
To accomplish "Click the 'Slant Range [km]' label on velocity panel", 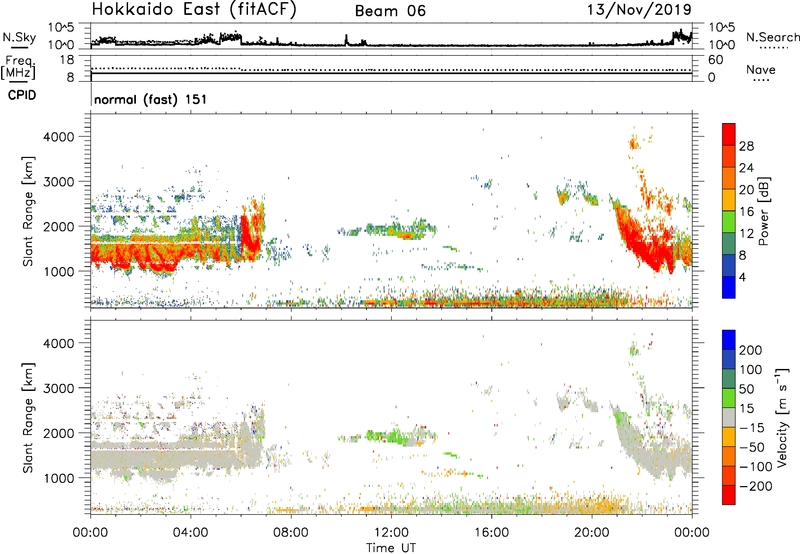I will point(28,417).
